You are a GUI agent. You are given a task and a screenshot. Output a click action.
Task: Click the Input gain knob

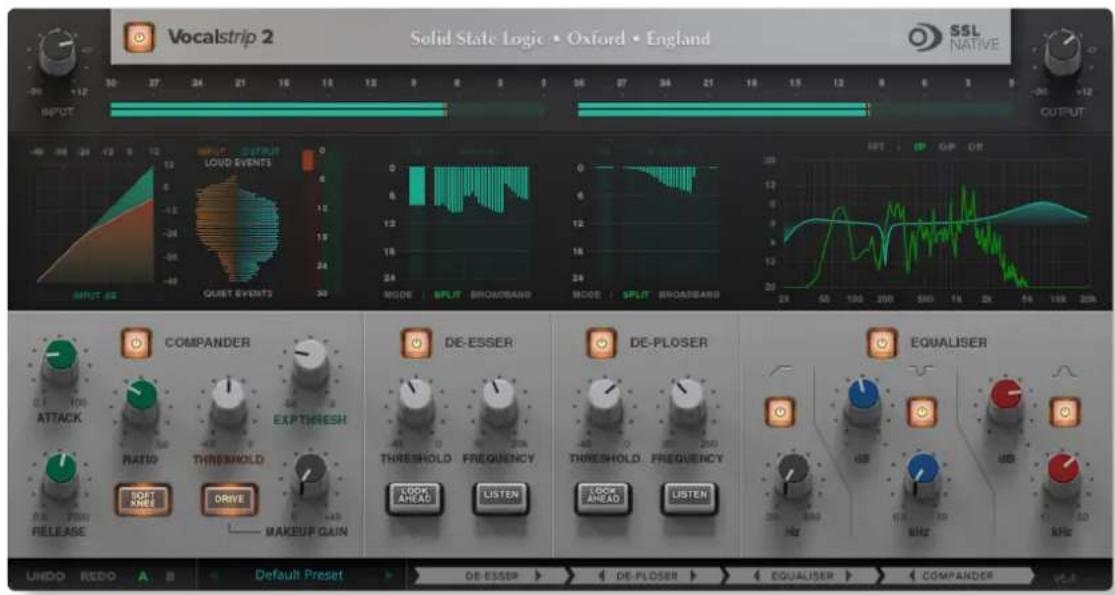60,51
